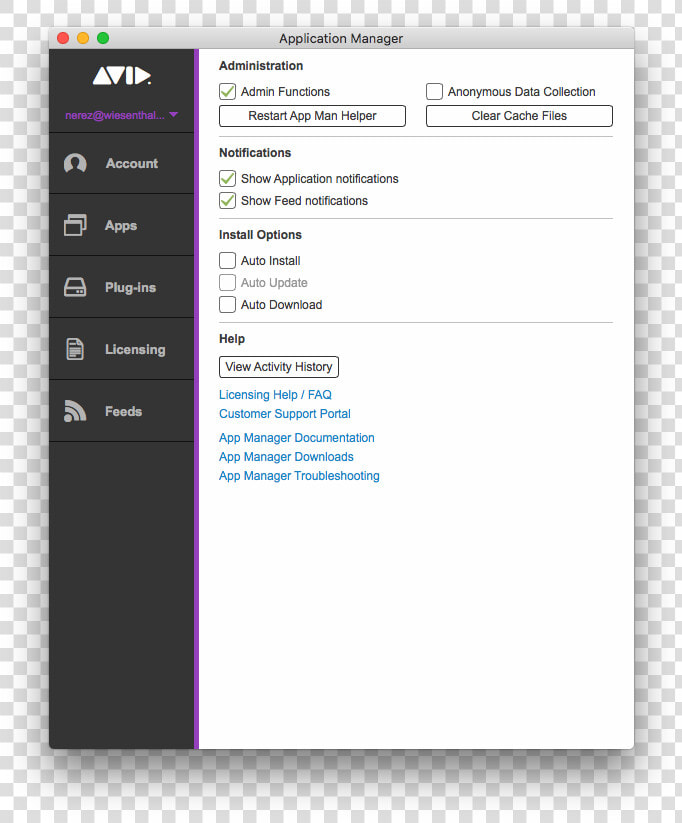Toggle the greyed-out Auto Update checkbox

click(227, 282)
